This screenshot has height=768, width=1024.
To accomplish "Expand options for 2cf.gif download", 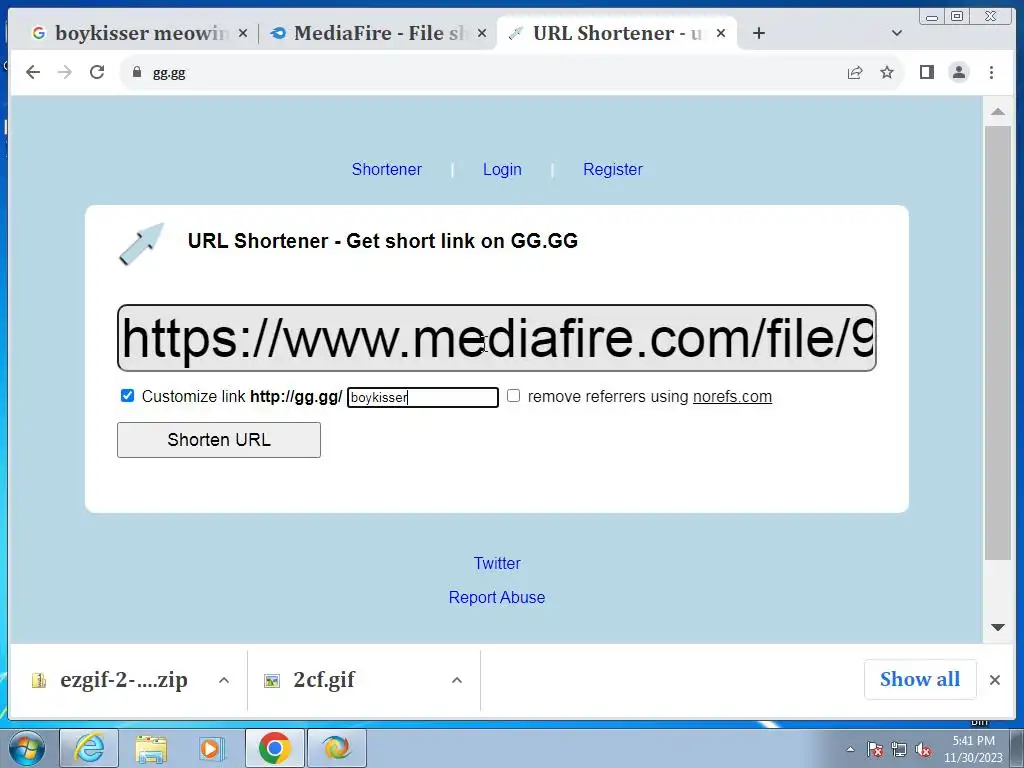I will [x=457, y=680].
